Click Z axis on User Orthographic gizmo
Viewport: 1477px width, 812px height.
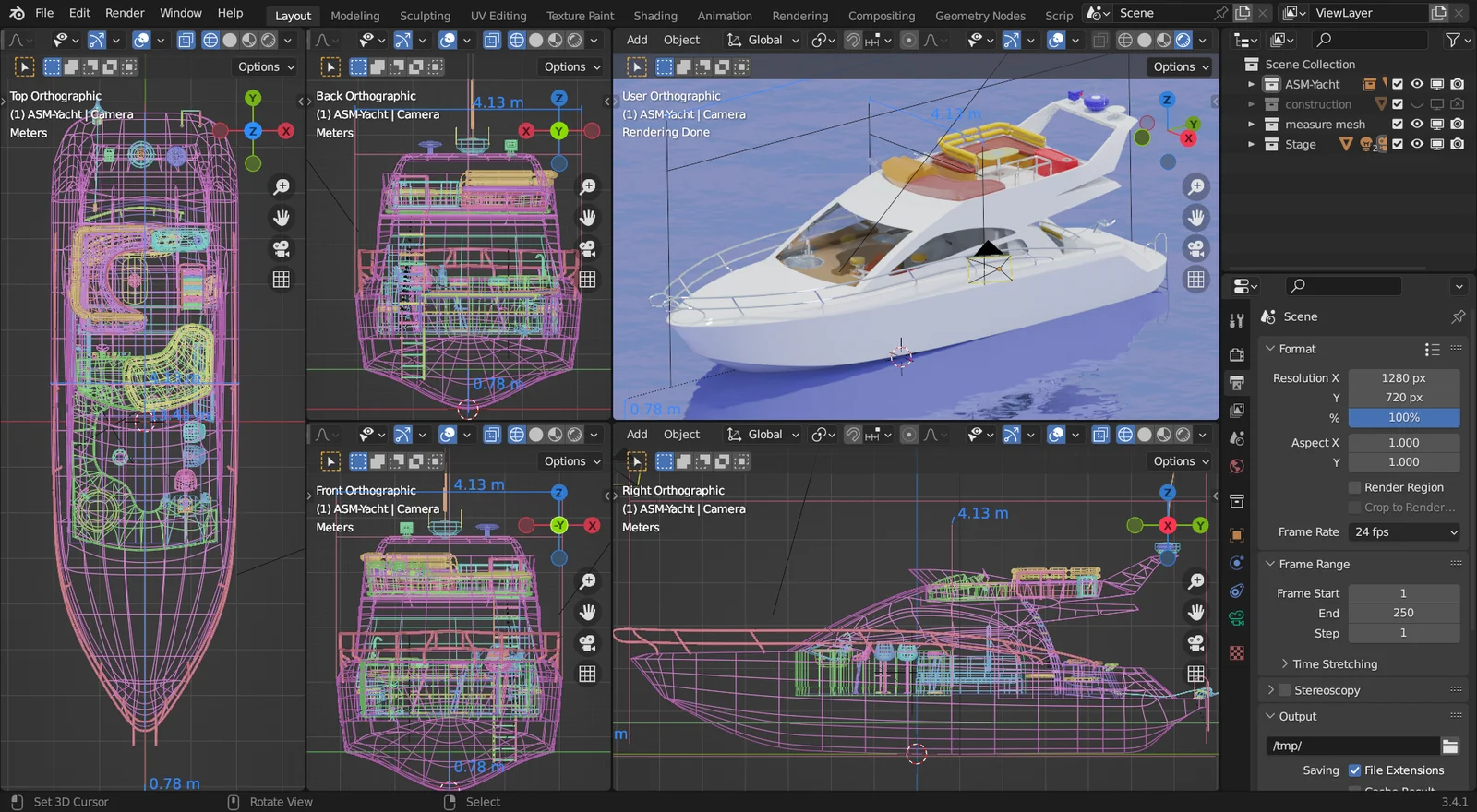coord(1167,99)
